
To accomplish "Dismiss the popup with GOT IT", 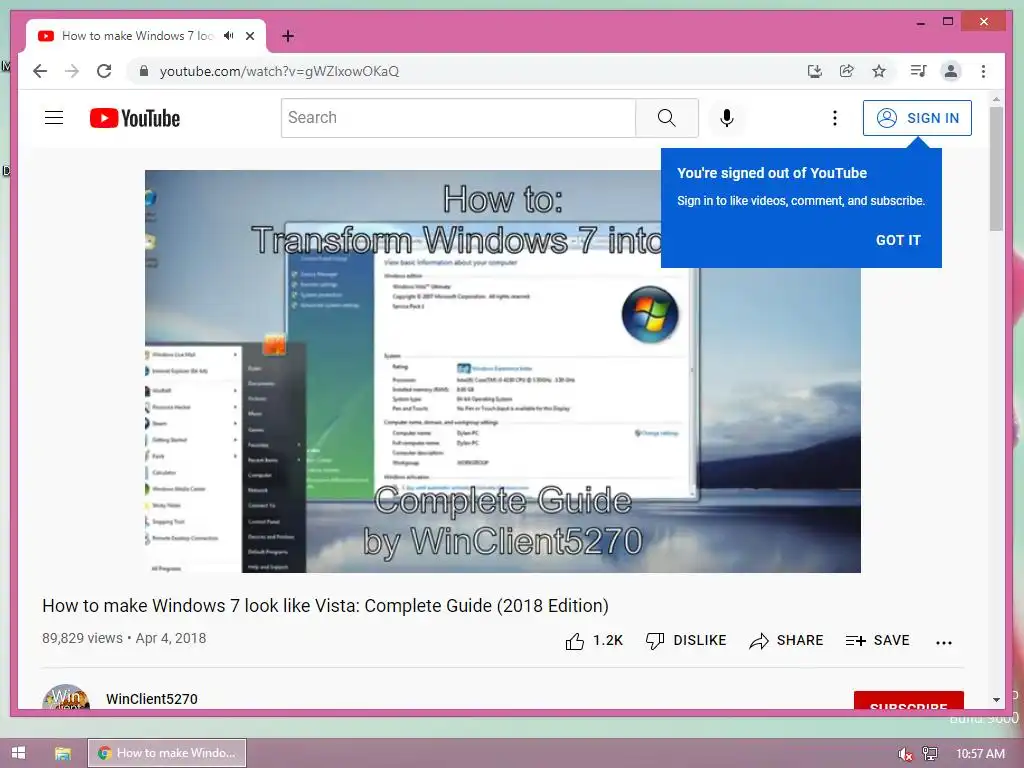I will pos(899,240).
